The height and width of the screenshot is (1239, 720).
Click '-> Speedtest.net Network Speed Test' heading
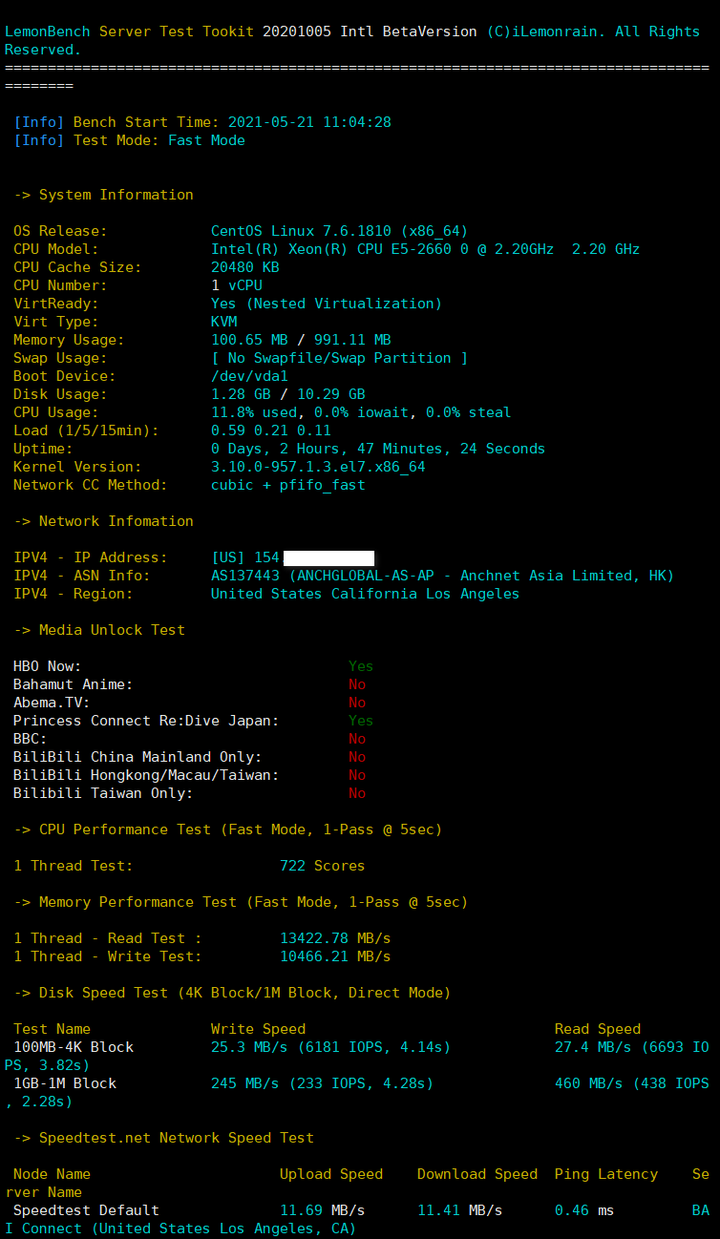point(164,1138)
